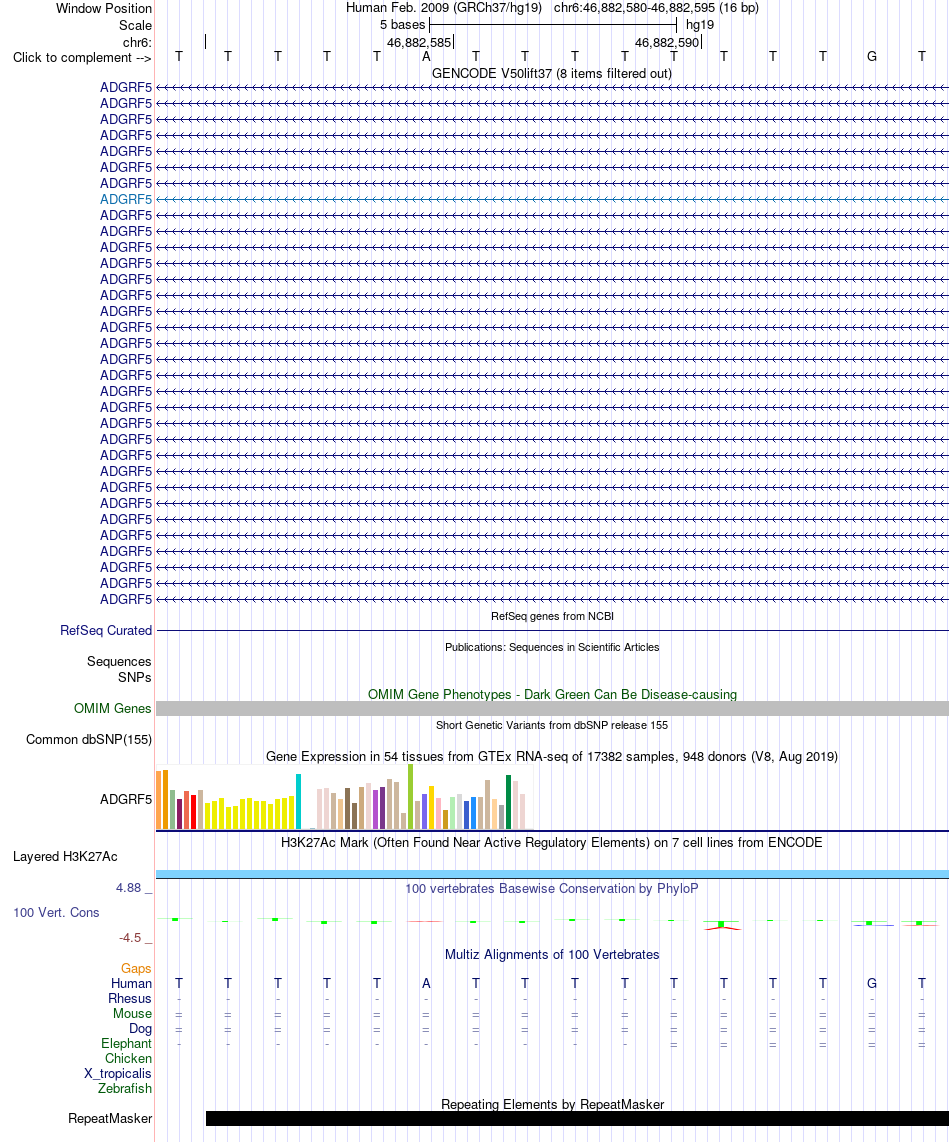Click the Elephant alignment row label

(126, 1044)
